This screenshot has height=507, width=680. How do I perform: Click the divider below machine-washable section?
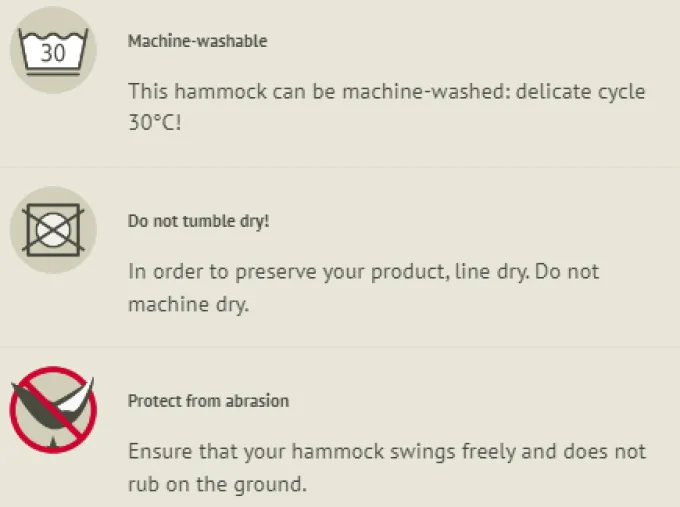click(x=340, y=167)
